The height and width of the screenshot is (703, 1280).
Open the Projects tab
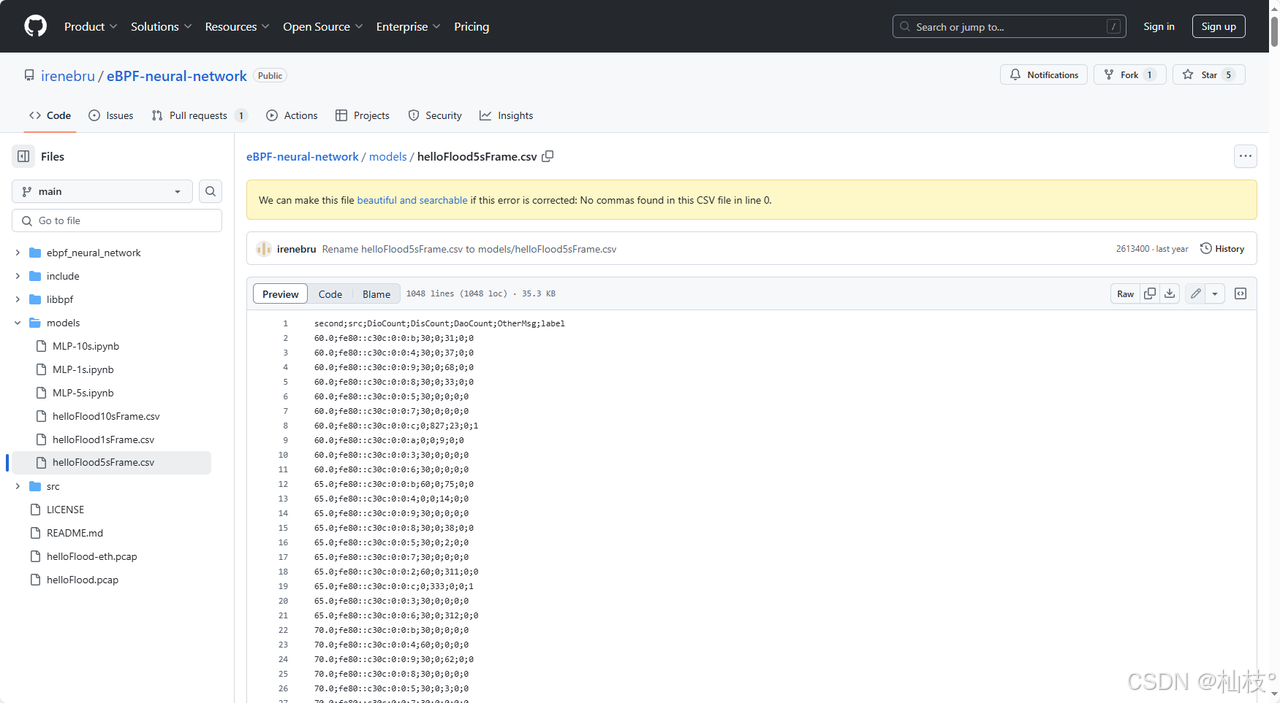363,116
